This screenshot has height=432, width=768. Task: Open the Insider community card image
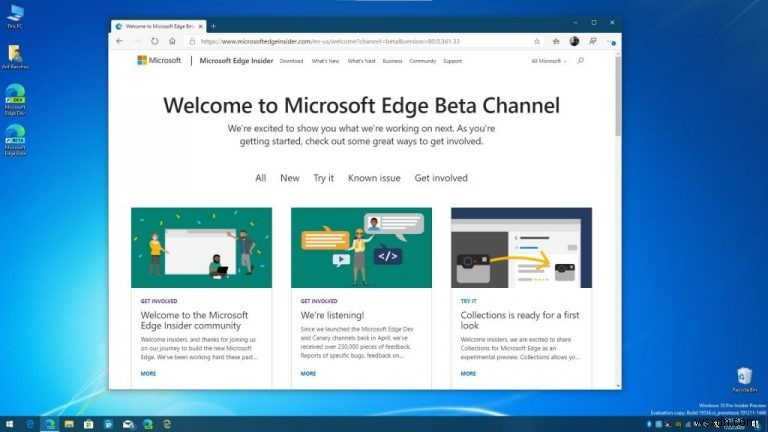click(x=201, y=248)
